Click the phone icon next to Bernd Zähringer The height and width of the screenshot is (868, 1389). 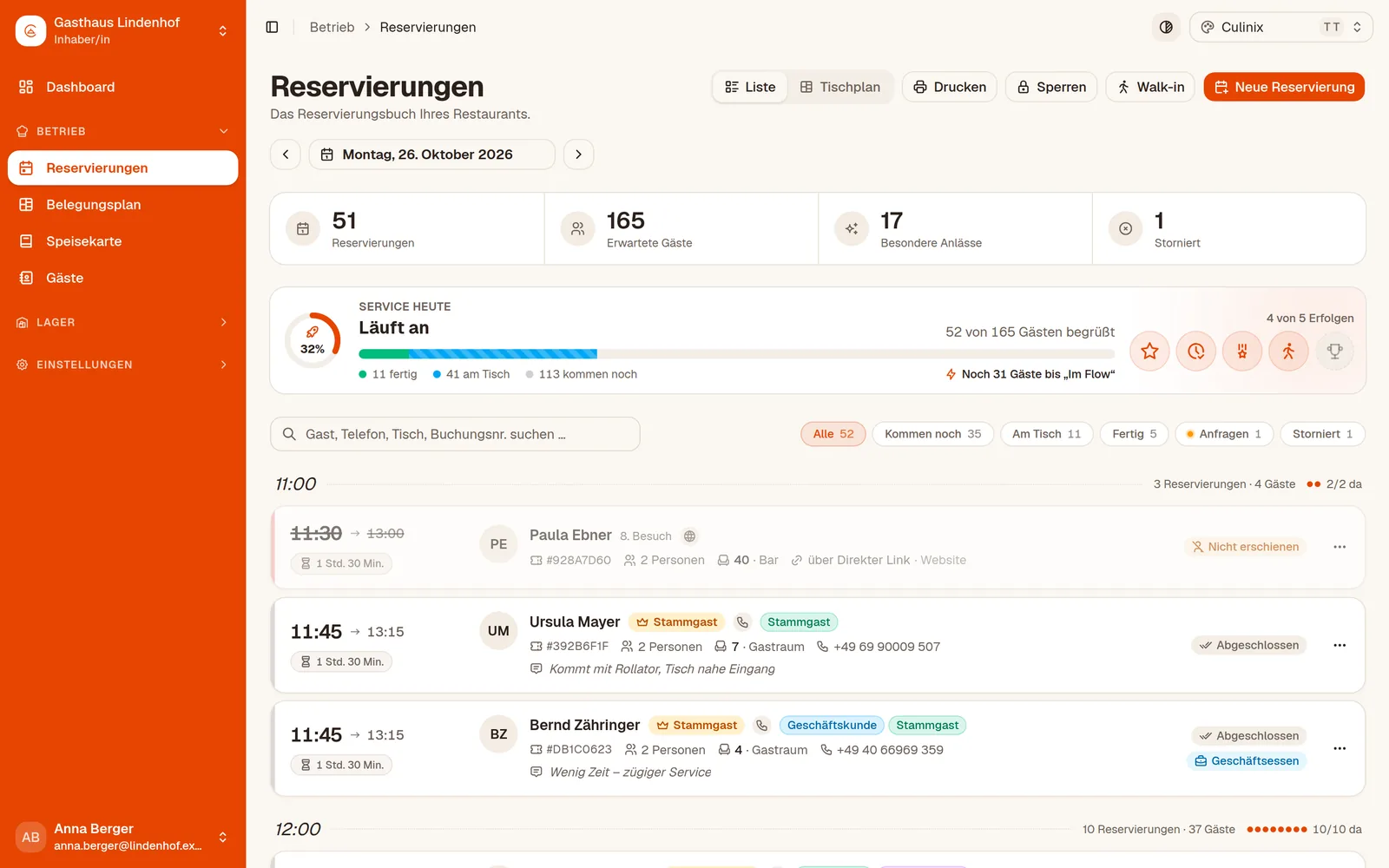tap(761, 726)
